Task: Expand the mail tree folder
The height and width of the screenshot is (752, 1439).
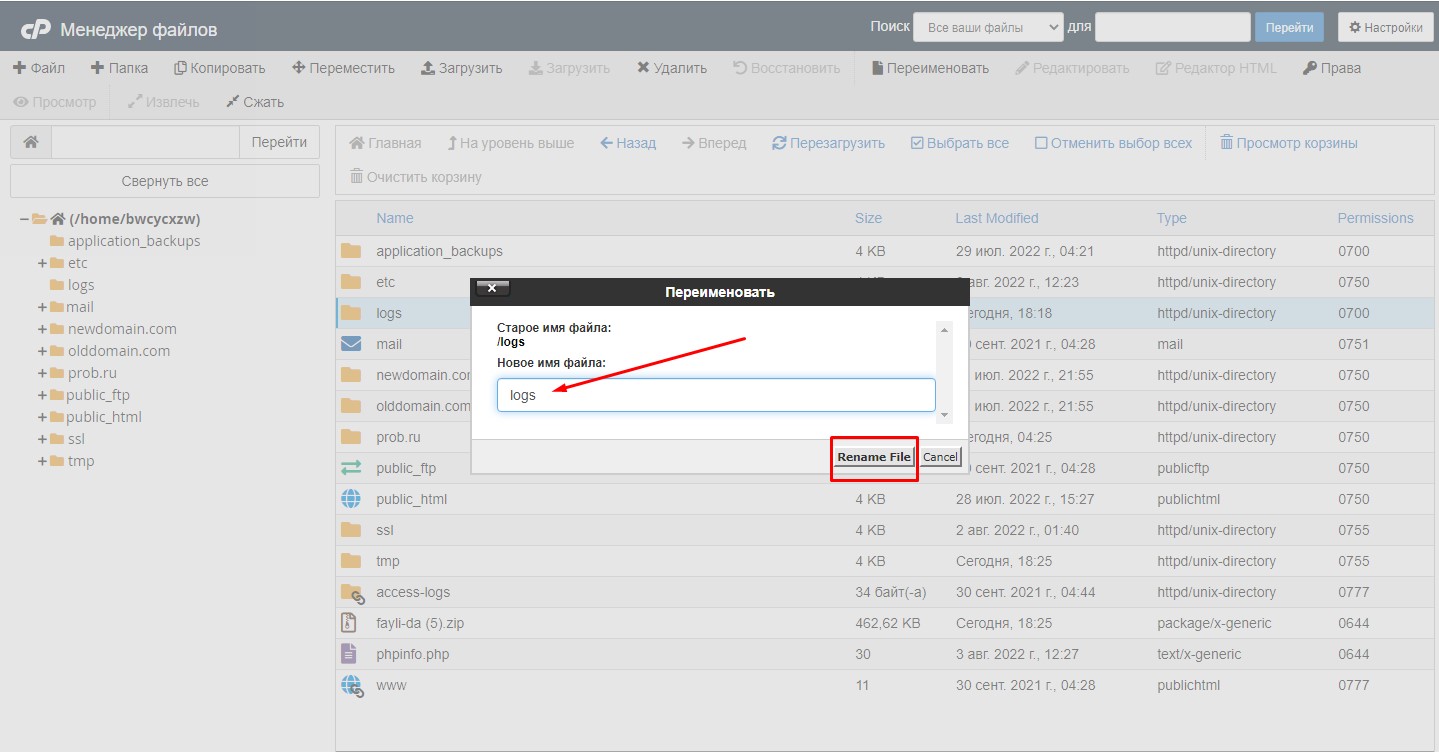Action: coord(43,307)
